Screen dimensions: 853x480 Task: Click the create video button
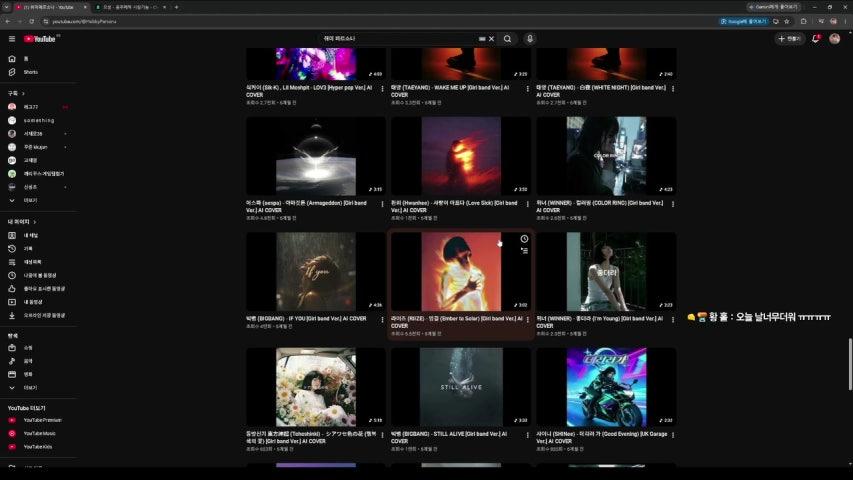pyautogui.click(x=789, y=39)
